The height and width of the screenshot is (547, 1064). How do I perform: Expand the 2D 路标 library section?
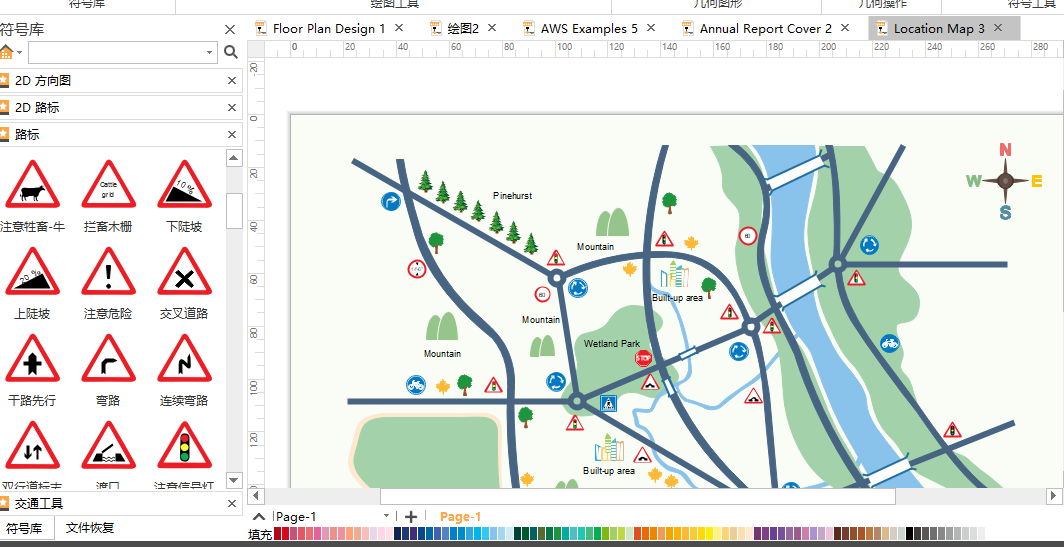121,107
